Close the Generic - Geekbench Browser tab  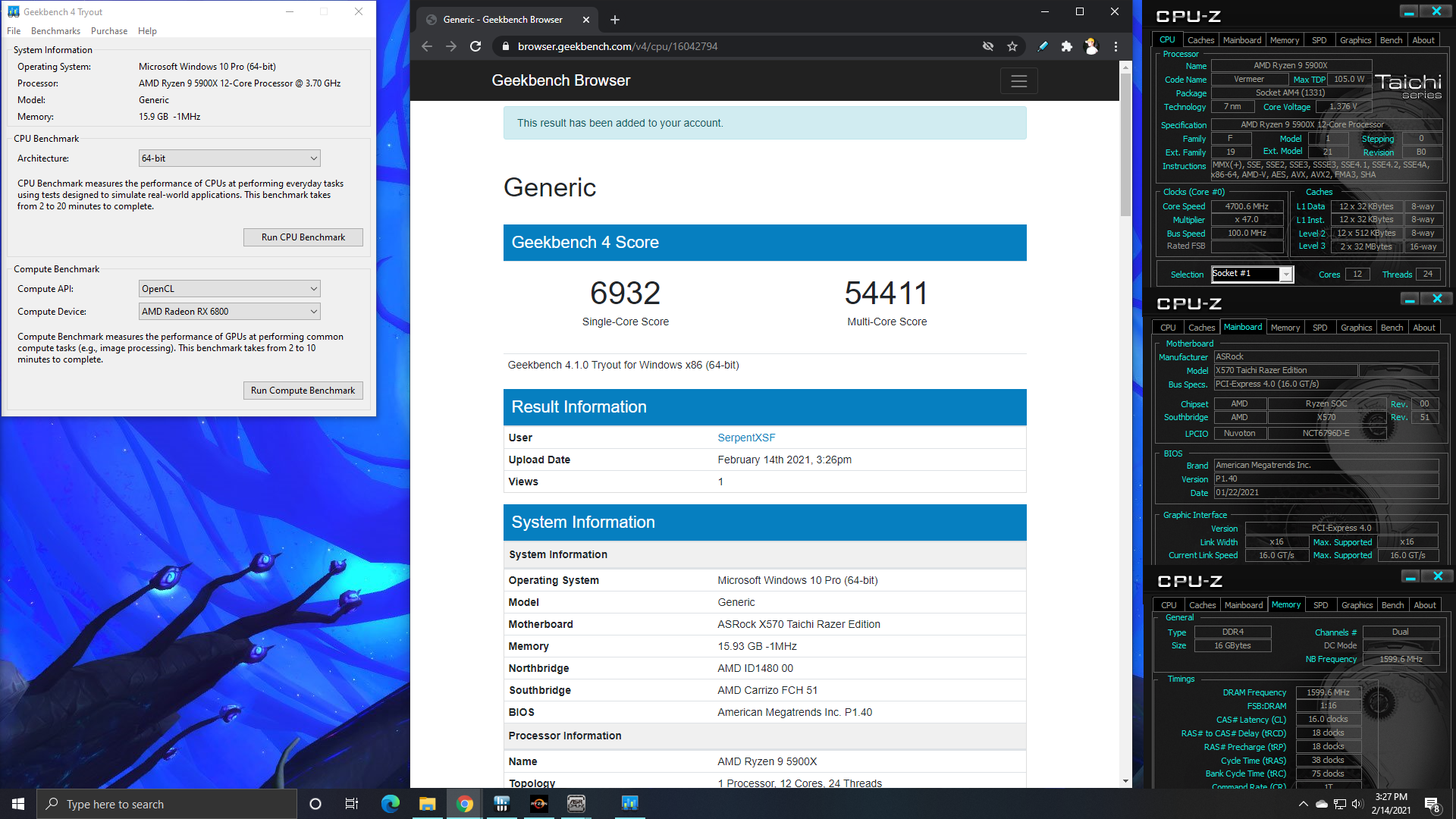[585, 20]
